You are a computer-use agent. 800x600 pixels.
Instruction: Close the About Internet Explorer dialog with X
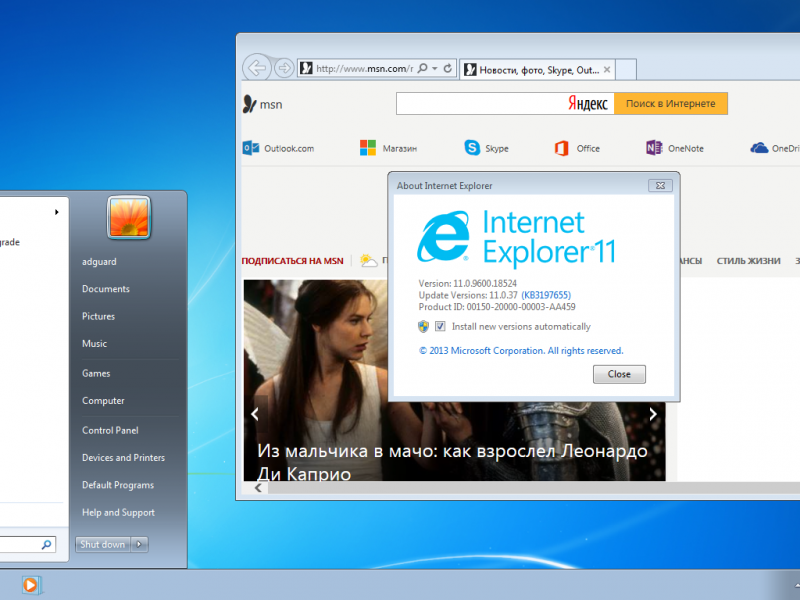pyautogui.click(x=660, y=186)
